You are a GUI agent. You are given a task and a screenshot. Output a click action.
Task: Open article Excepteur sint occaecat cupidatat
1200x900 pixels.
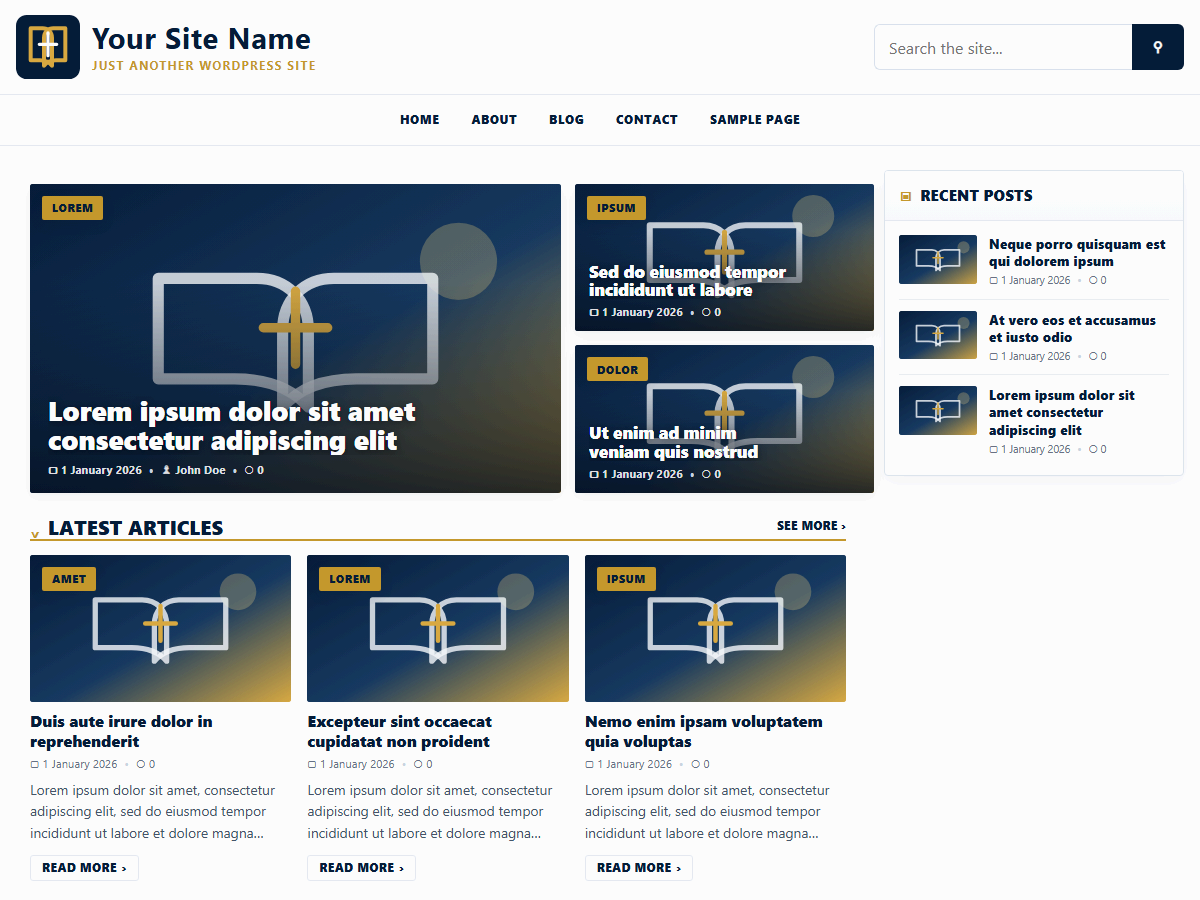[399, 732]
